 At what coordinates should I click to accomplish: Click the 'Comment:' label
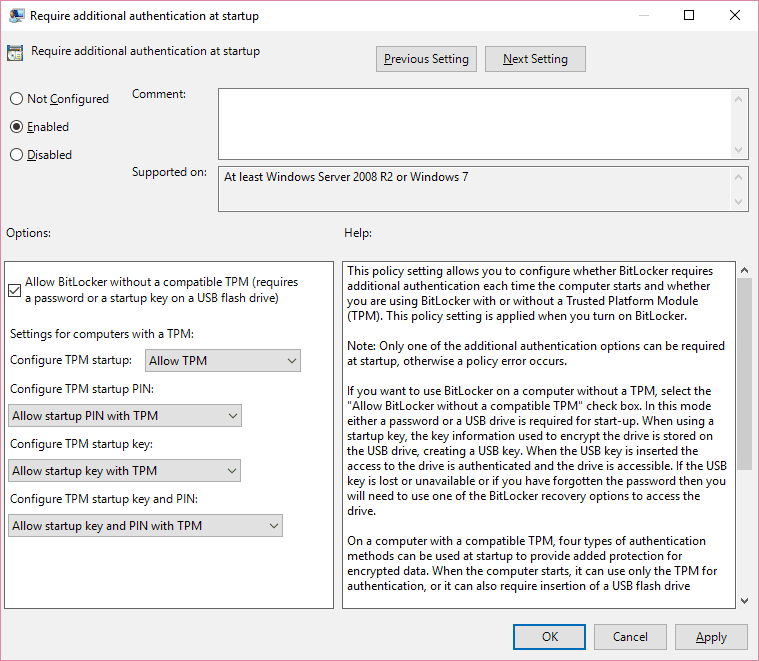(159, 94)
